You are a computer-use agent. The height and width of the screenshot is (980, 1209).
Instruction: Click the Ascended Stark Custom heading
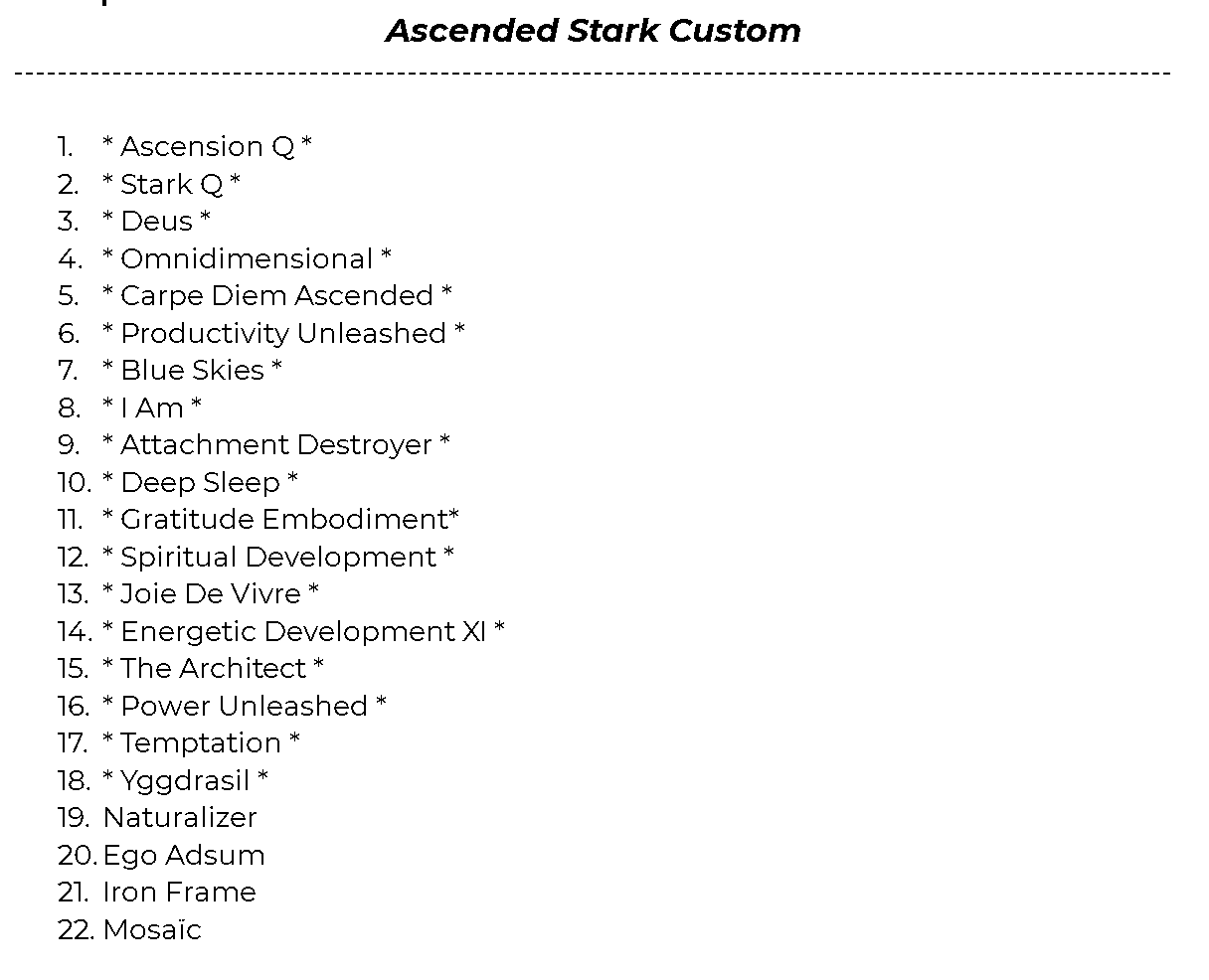pos(594,31)
